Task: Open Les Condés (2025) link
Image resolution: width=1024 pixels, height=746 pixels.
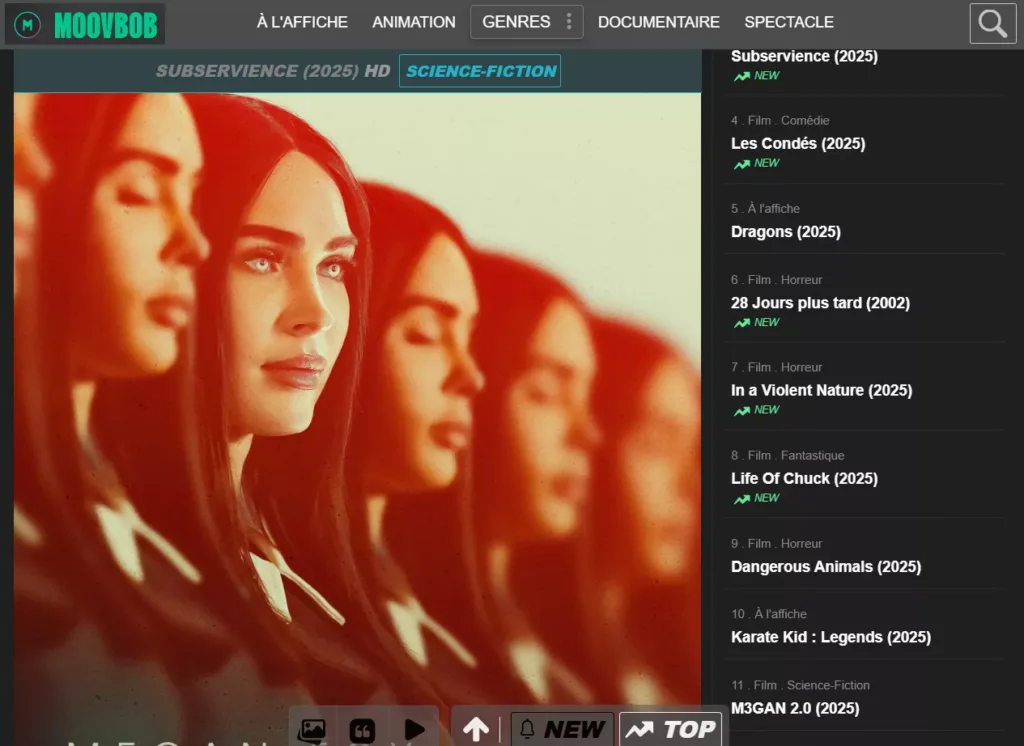Action: (798, 143)
